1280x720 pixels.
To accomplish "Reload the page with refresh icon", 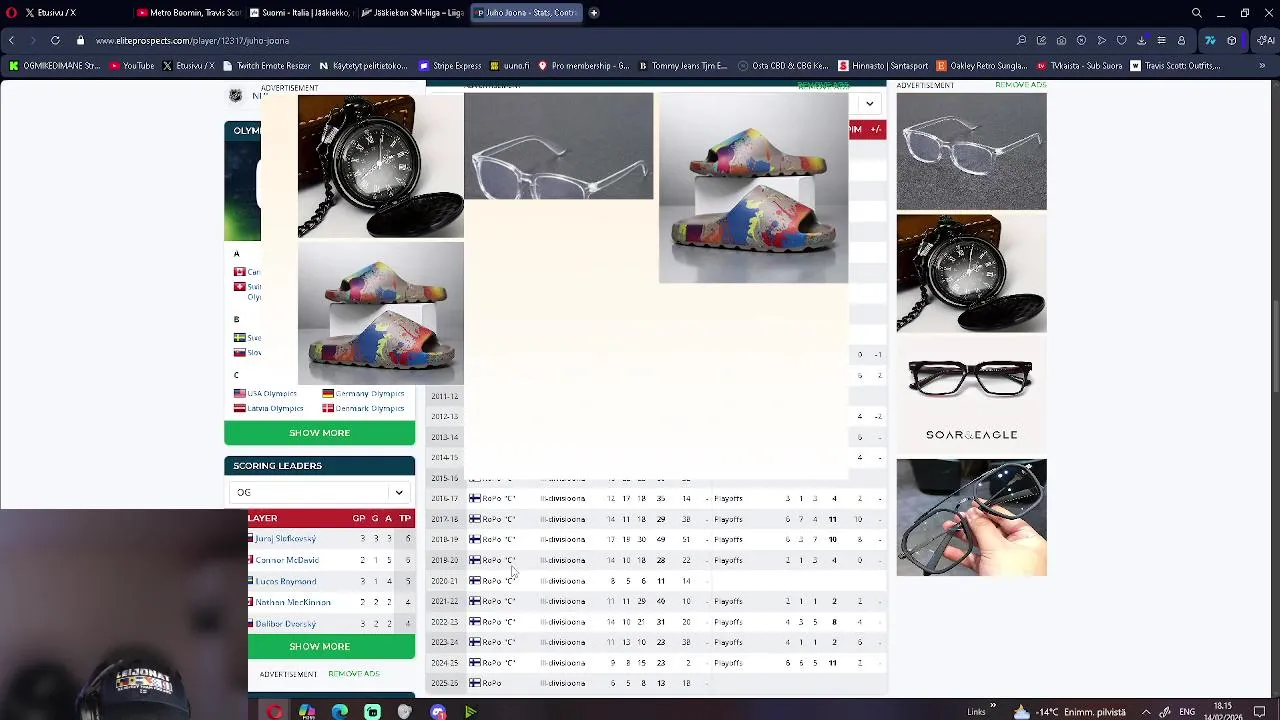I will click(x=55, y=40).
